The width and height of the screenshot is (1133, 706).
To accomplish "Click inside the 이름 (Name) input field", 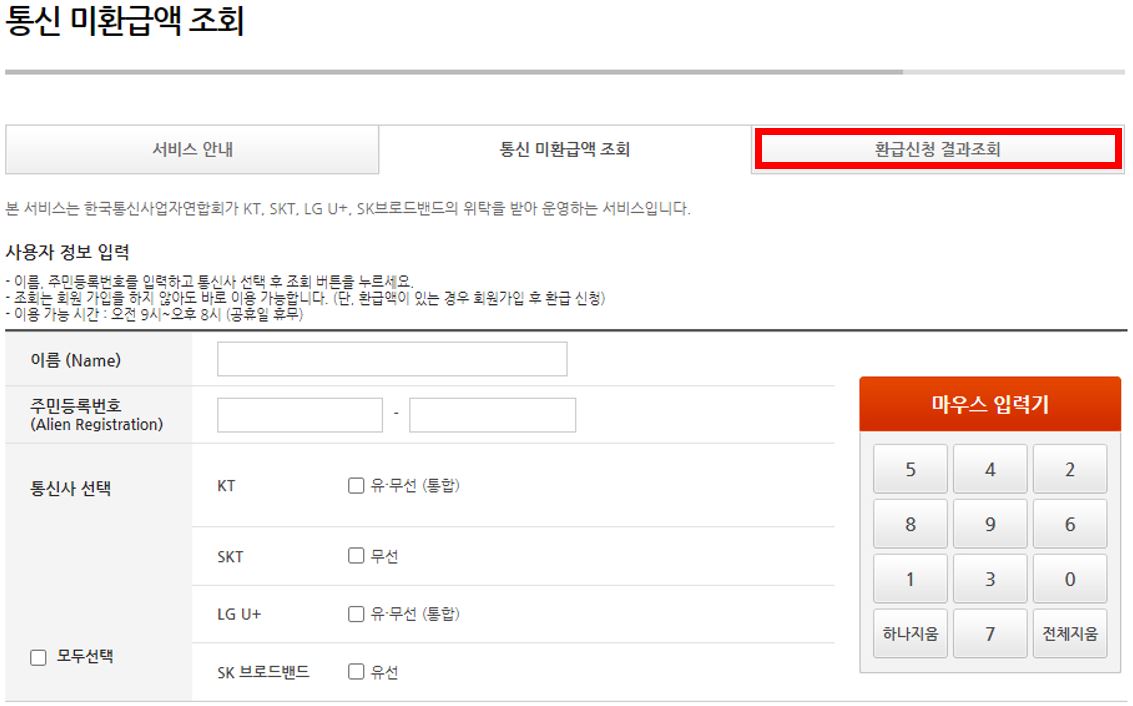I will pos(389,357).
